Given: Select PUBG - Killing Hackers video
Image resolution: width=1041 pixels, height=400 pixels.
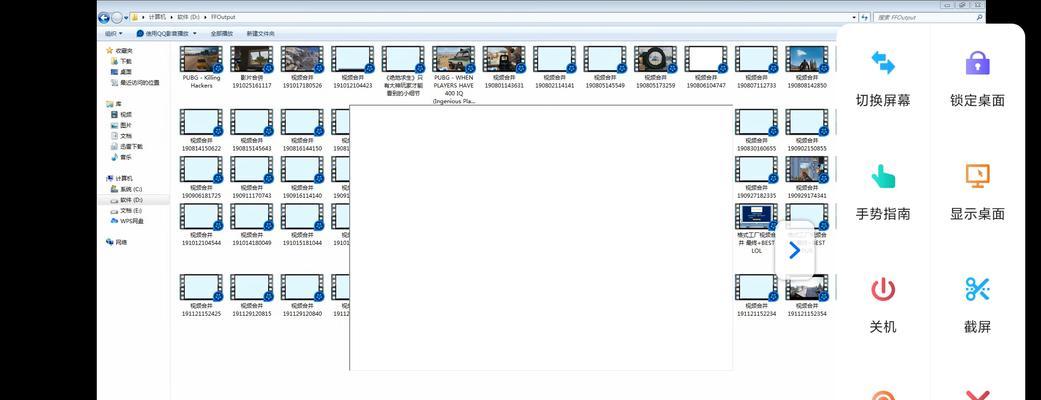Looking at the screenshot, I should (x=201, y=67).
